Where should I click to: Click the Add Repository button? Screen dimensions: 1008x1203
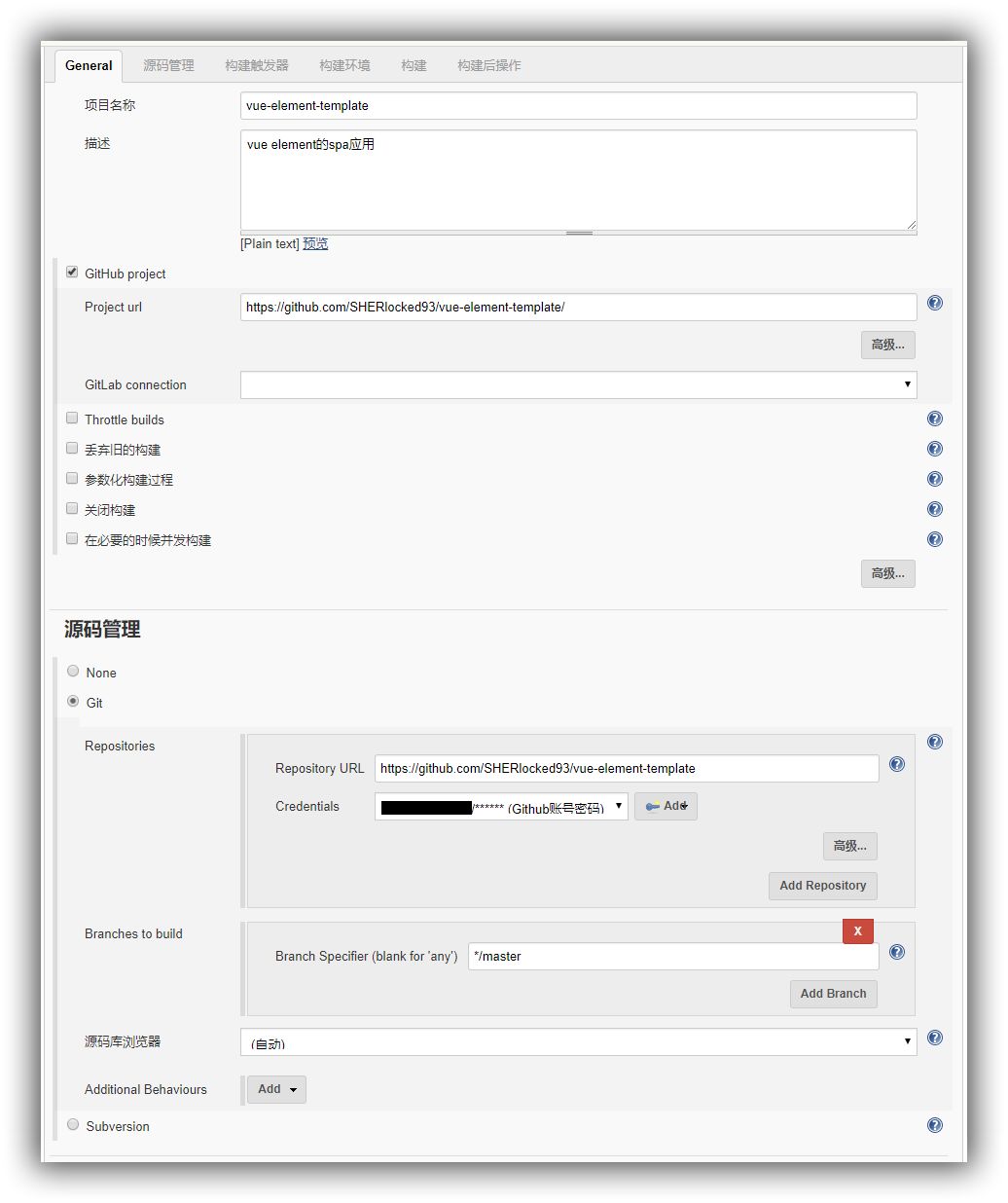point(823,885)
